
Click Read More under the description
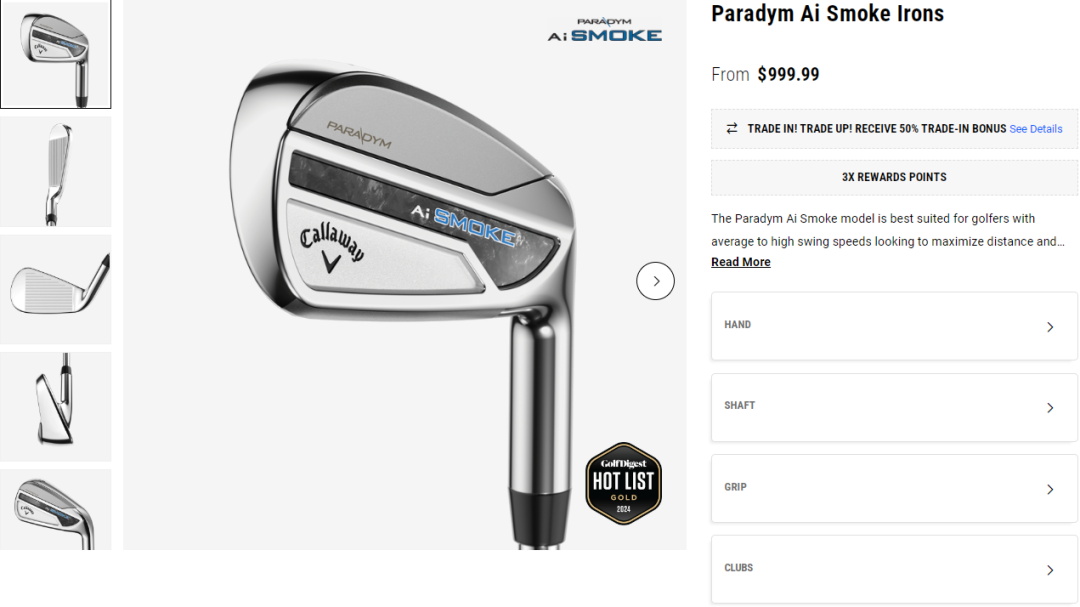point(740,262)
